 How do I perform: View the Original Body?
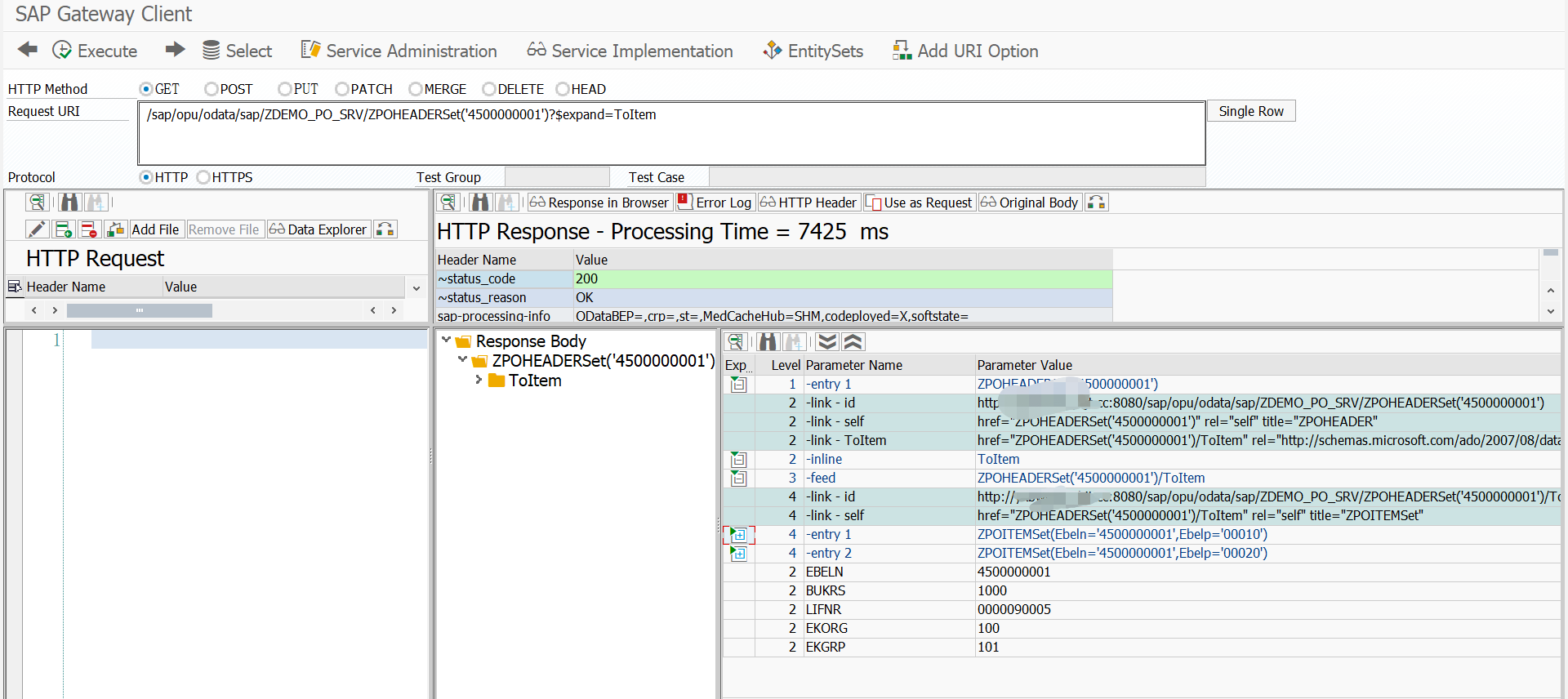(1030, 203)
